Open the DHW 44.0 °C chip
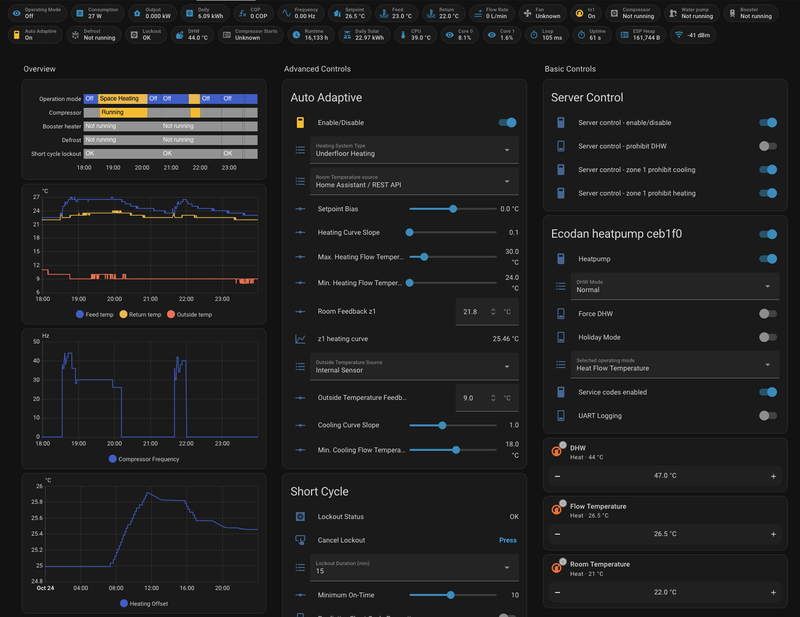This screenshot has width=800, height=617. (x=192, y=35)
